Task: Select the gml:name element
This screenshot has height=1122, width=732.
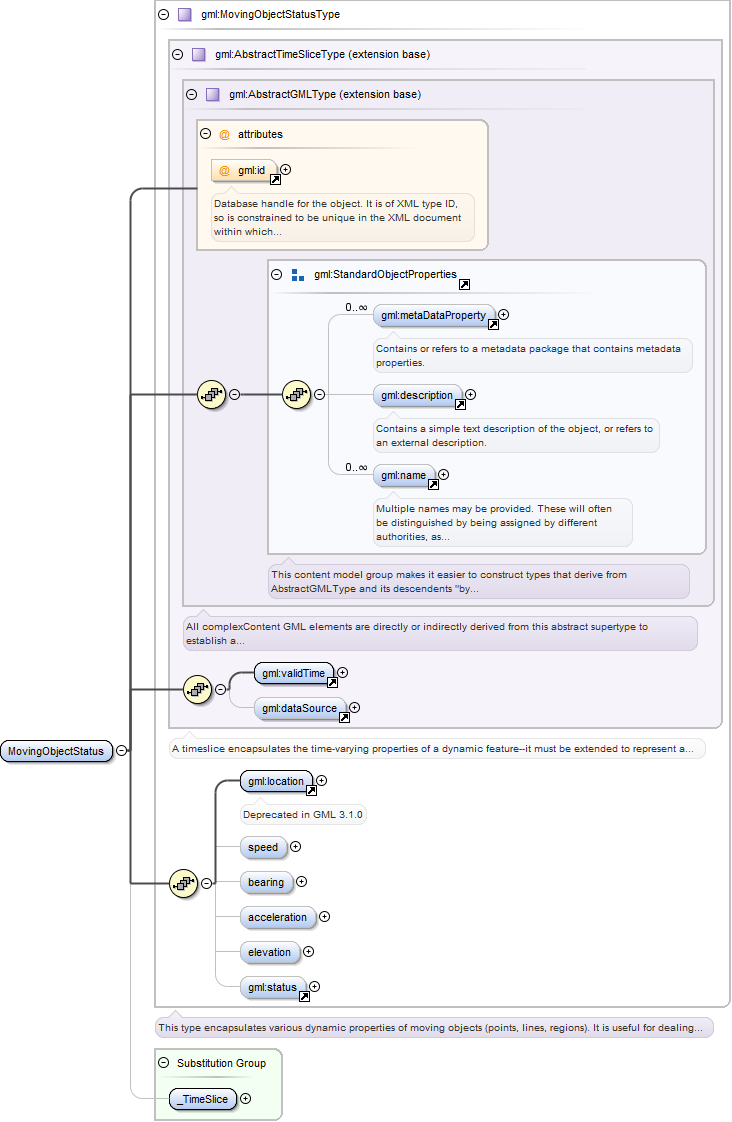Action: click(x=404, y=475)
